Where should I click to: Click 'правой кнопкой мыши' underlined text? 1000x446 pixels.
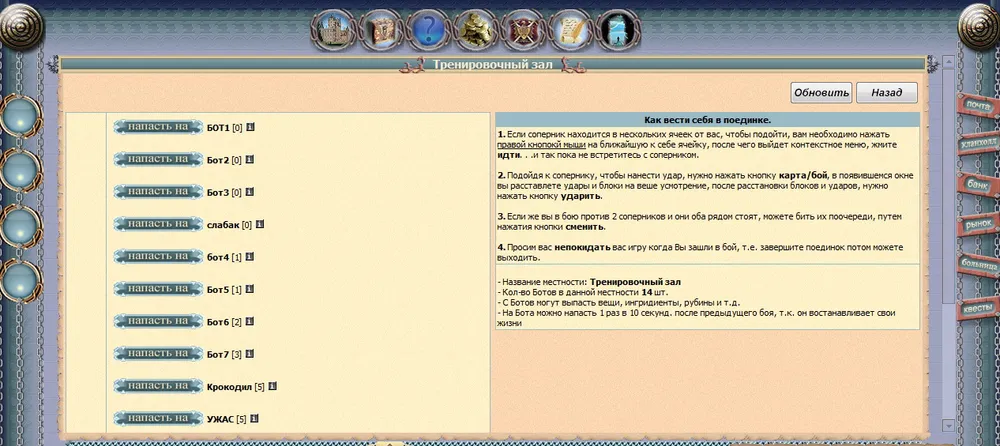coord(539,145)
